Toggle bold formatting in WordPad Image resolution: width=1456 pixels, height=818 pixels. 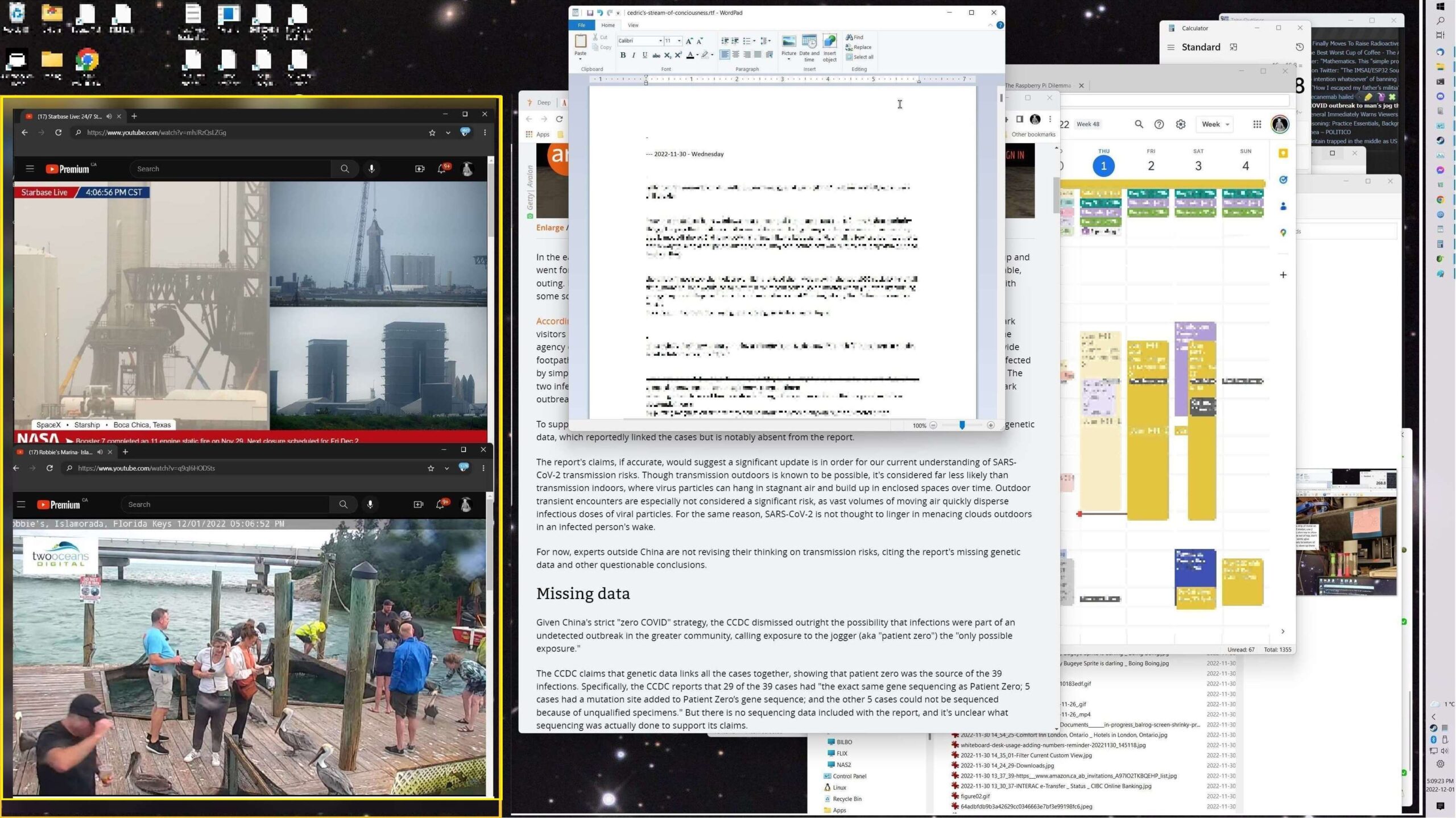623,55
